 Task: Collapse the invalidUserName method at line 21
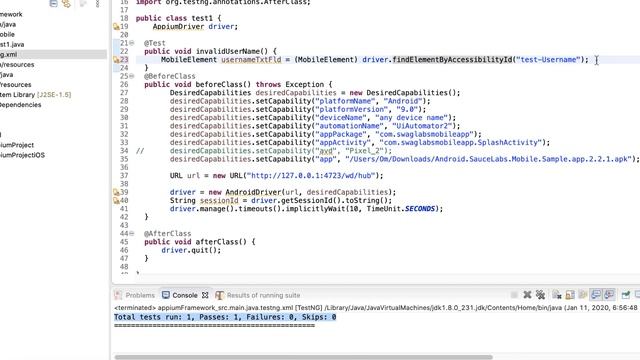click(x=132, y=43)
